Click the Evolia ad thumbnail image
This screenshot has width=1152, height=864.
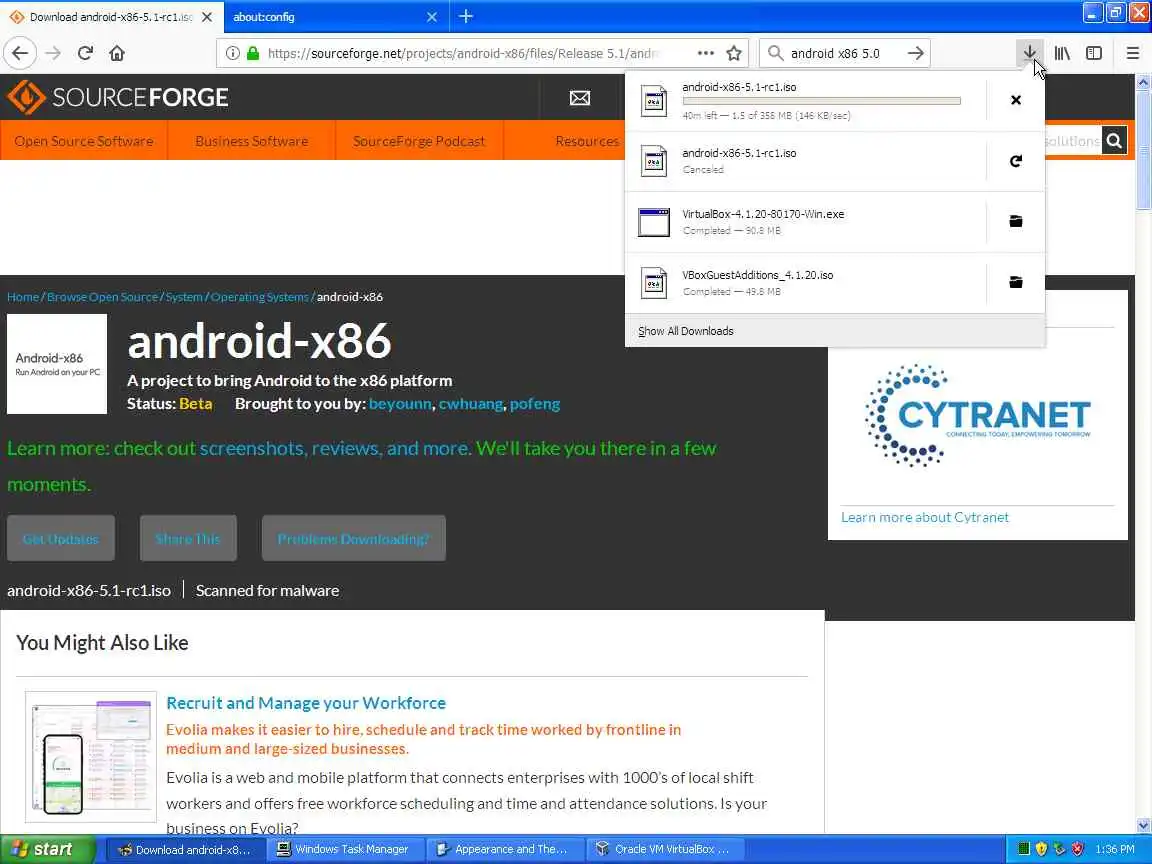[91, 757]
